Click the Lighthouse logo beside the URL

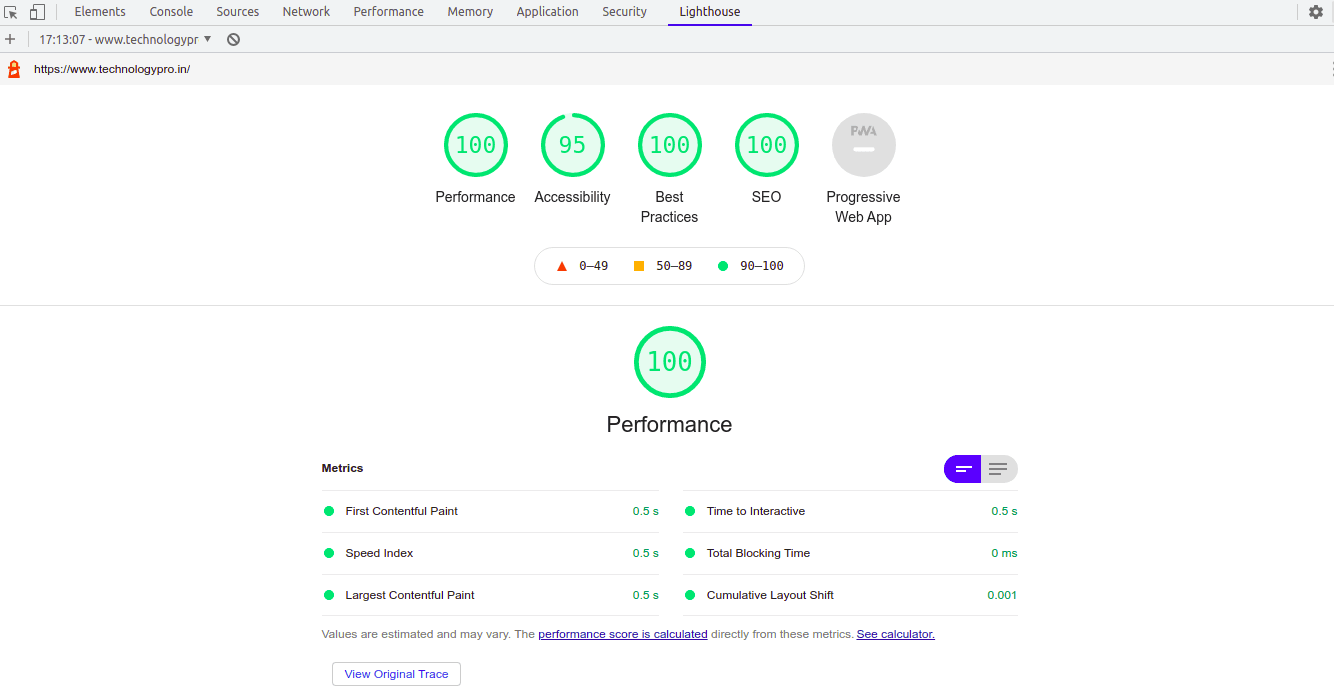14,69
